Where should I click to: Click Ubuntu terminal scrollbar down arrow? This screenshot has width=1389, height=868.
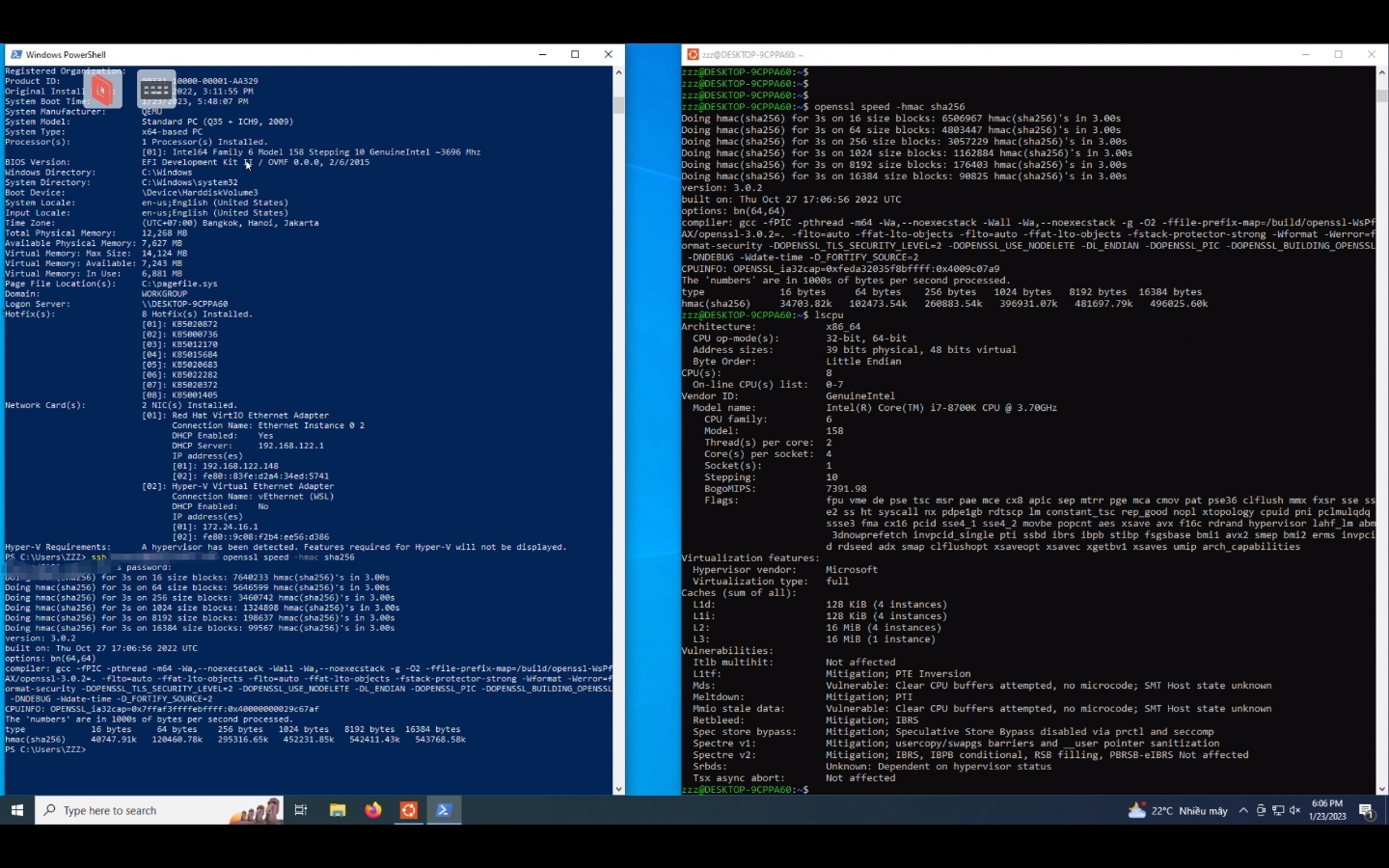pos(1382,790)
